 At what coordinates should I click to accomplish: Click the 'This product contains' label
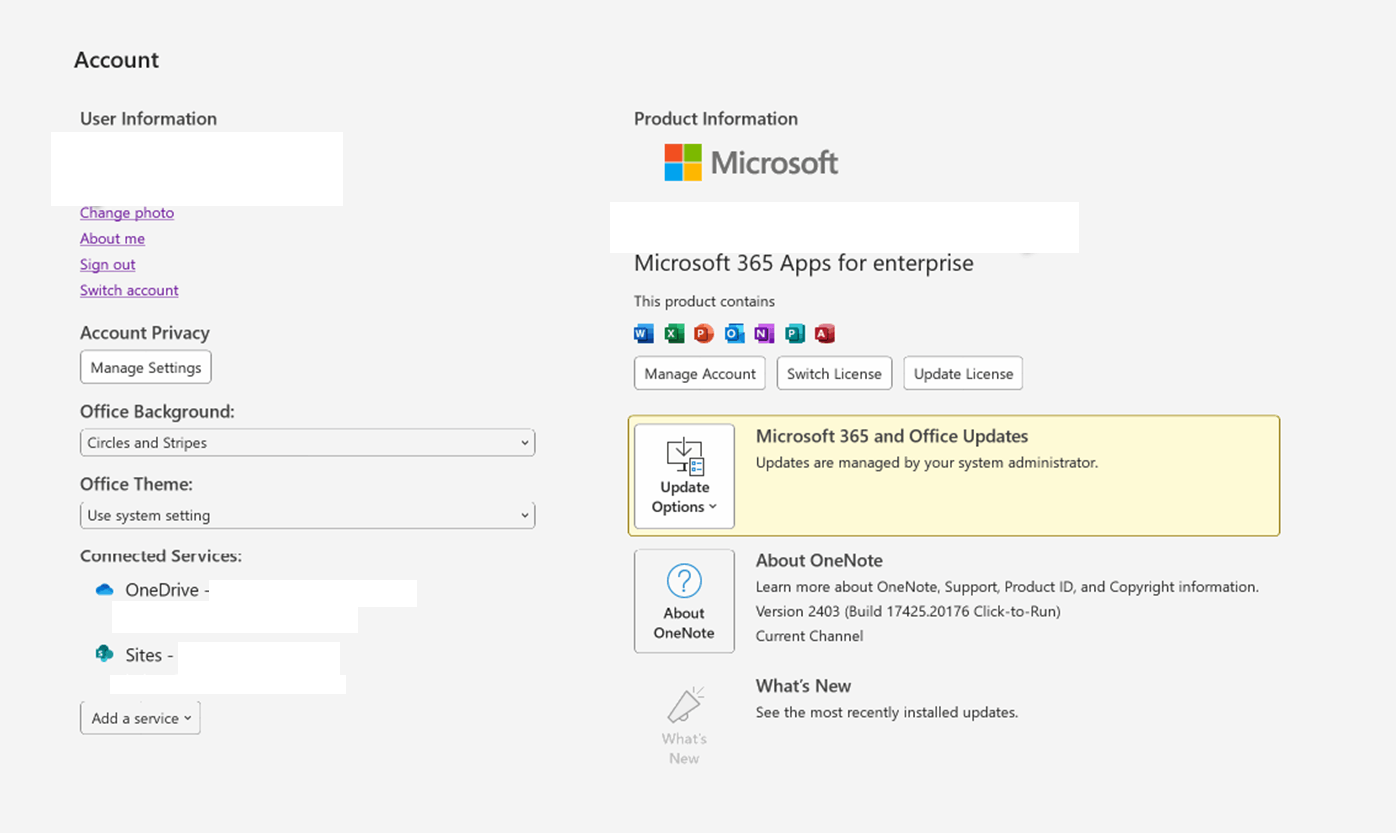(x=704, y=301)
